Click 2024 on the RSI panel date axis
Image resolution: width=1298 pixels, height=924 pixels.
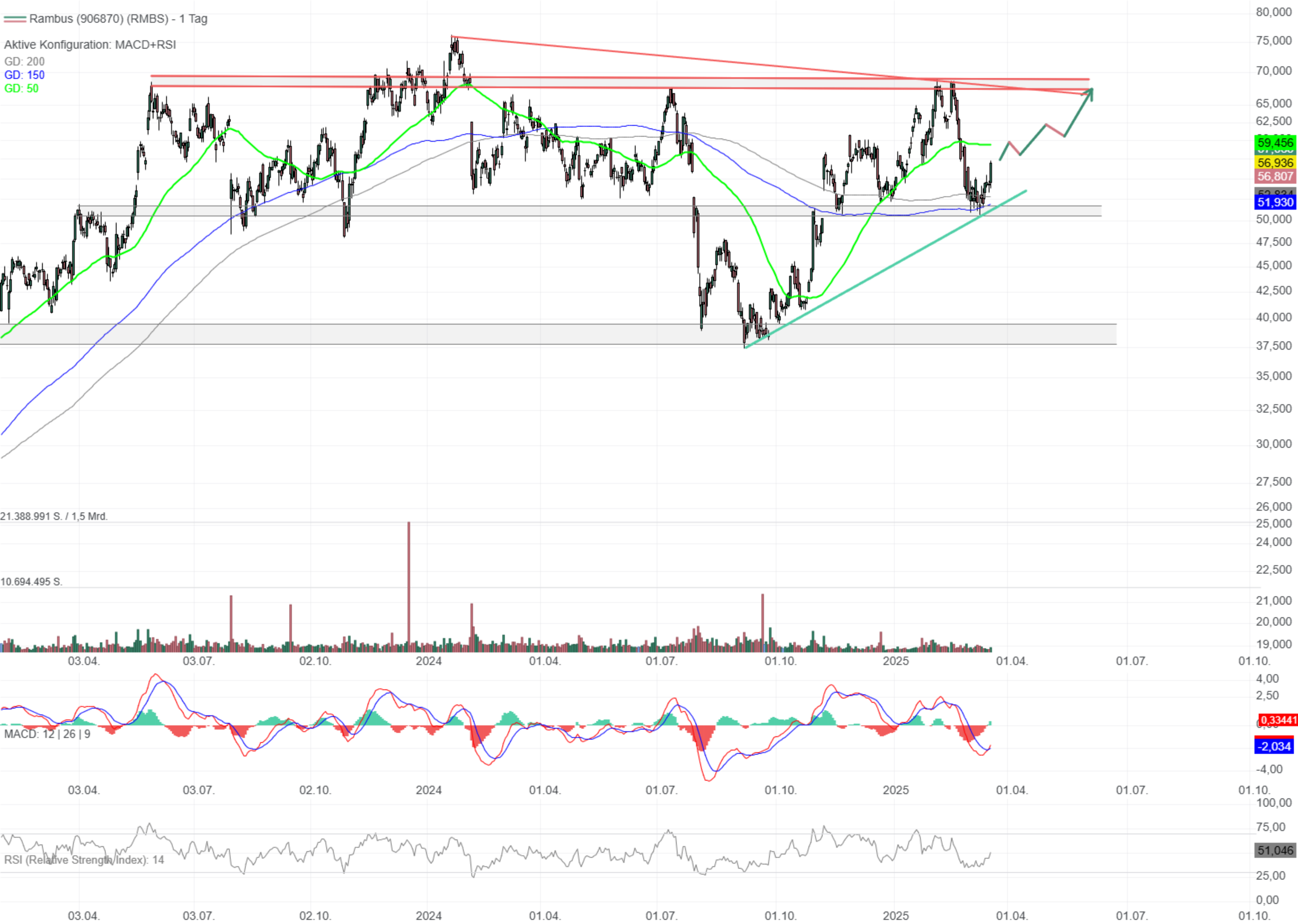click(x=428, y=916)
